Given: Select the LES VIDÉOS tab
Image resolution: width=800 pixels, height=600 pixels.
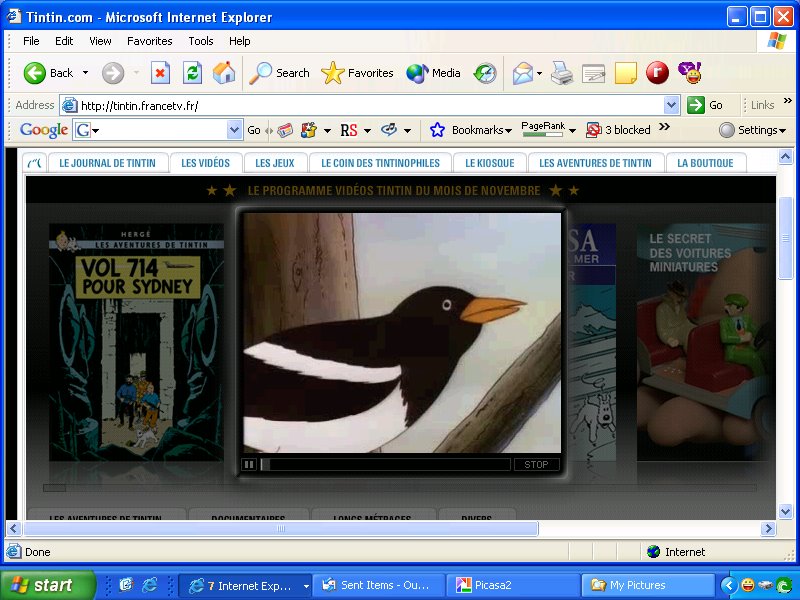Looking at the screenshot, I should click(206, 163).
